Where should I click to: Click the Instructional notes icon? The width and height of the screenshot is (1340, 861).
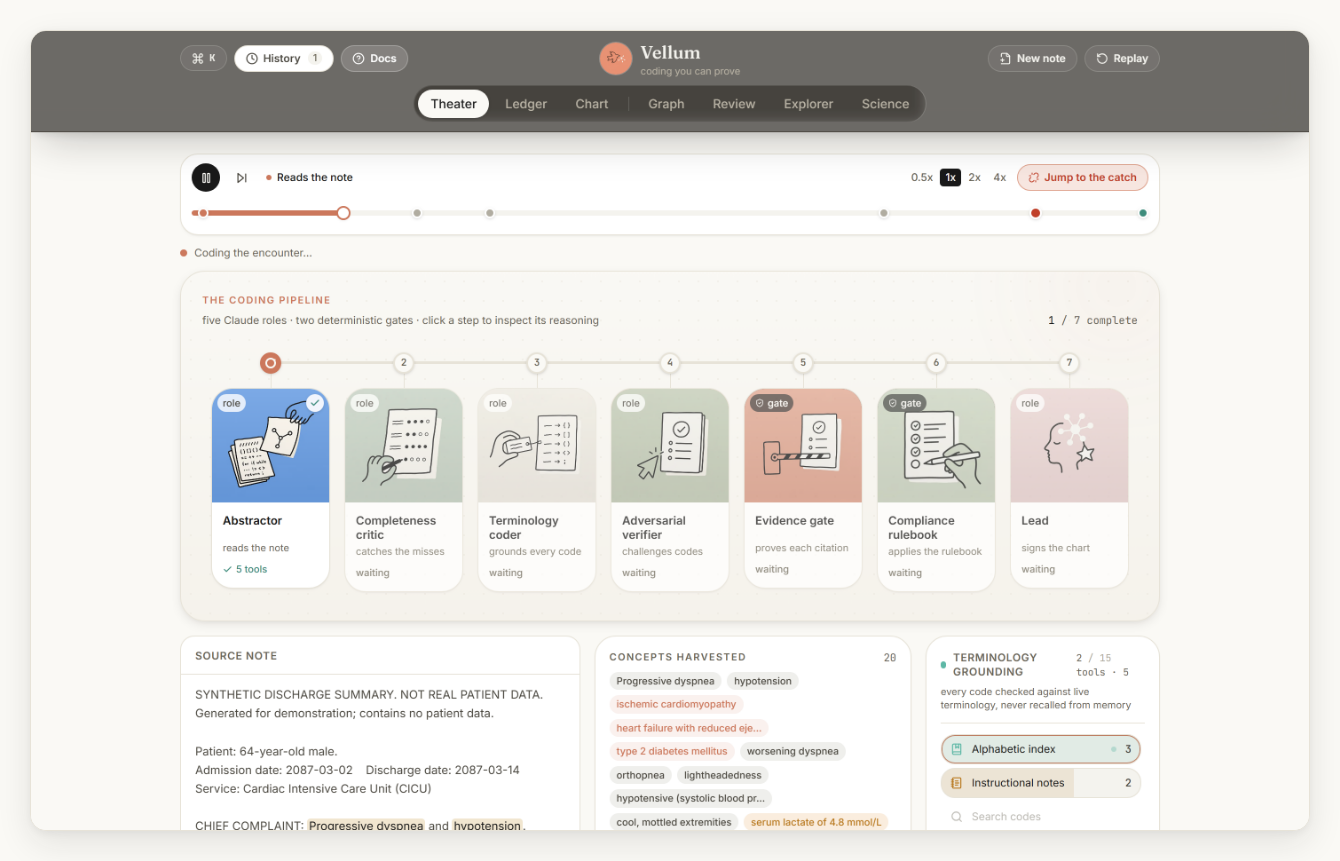956,783
